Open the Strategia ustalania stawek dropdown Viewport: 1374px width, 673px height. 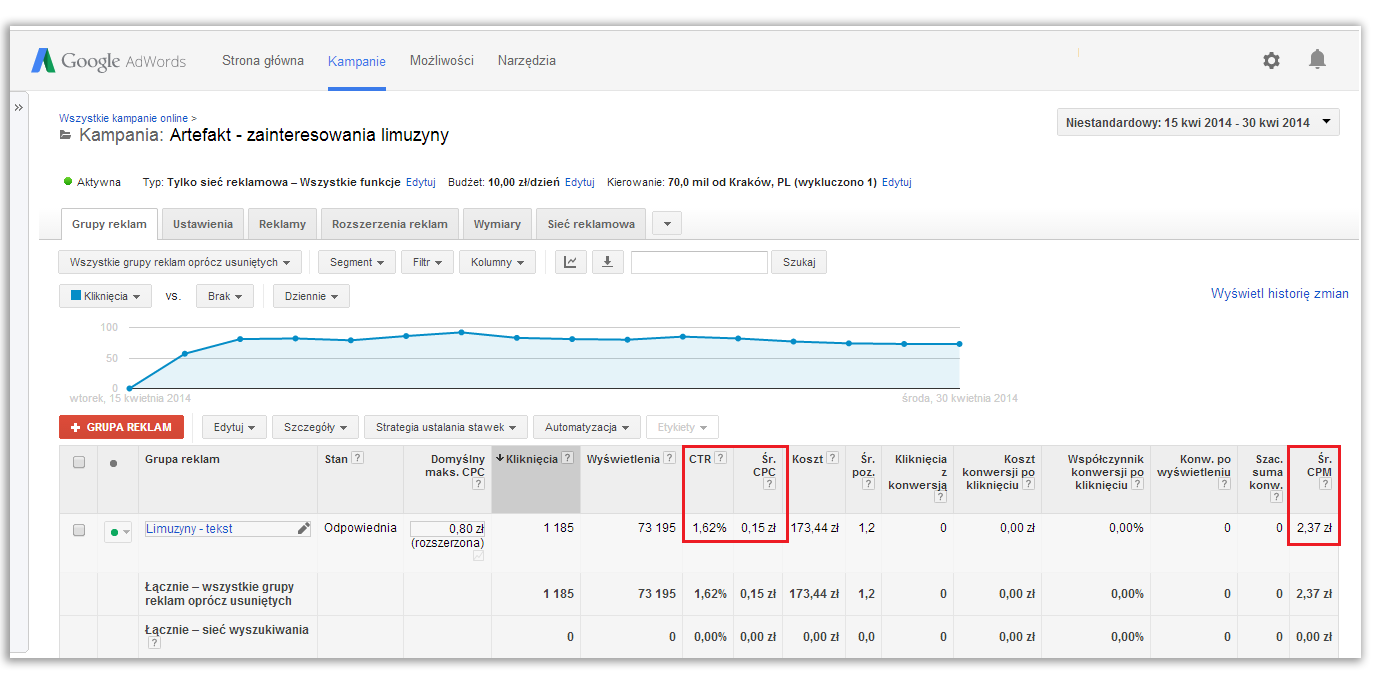click(446, 427)
